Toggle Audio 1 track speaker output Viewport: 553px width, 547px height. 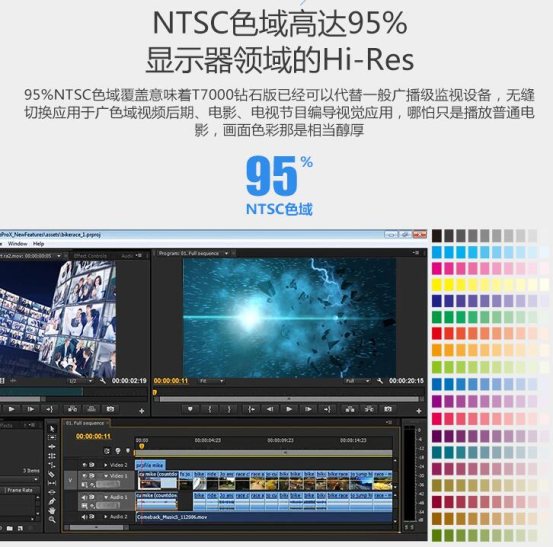point(85,497)
